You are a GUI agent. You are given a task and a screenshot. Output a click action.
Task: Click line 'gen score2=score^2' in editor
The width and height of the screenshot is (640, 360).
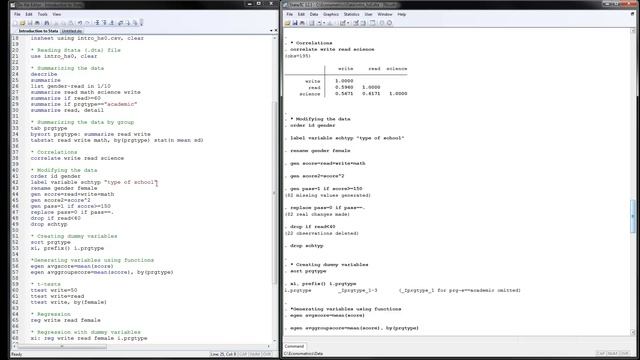click(x=60, y=200)
